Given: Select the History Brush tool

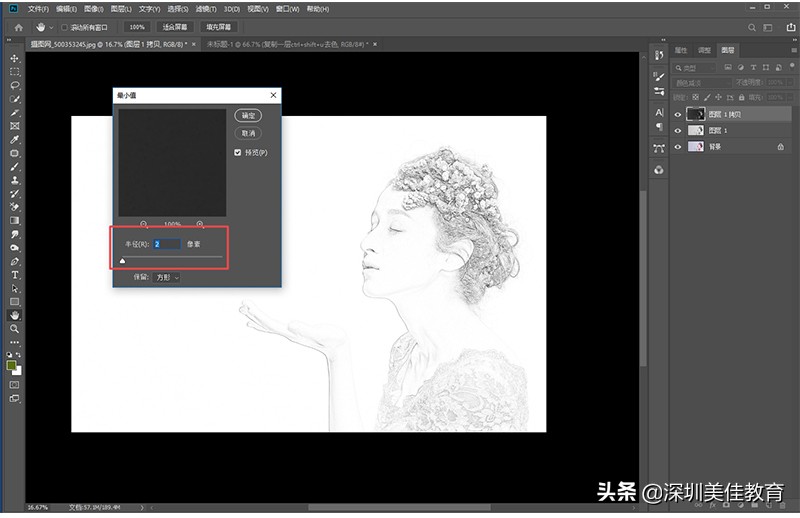Looking at the screenshot, I should pos(14,193).
